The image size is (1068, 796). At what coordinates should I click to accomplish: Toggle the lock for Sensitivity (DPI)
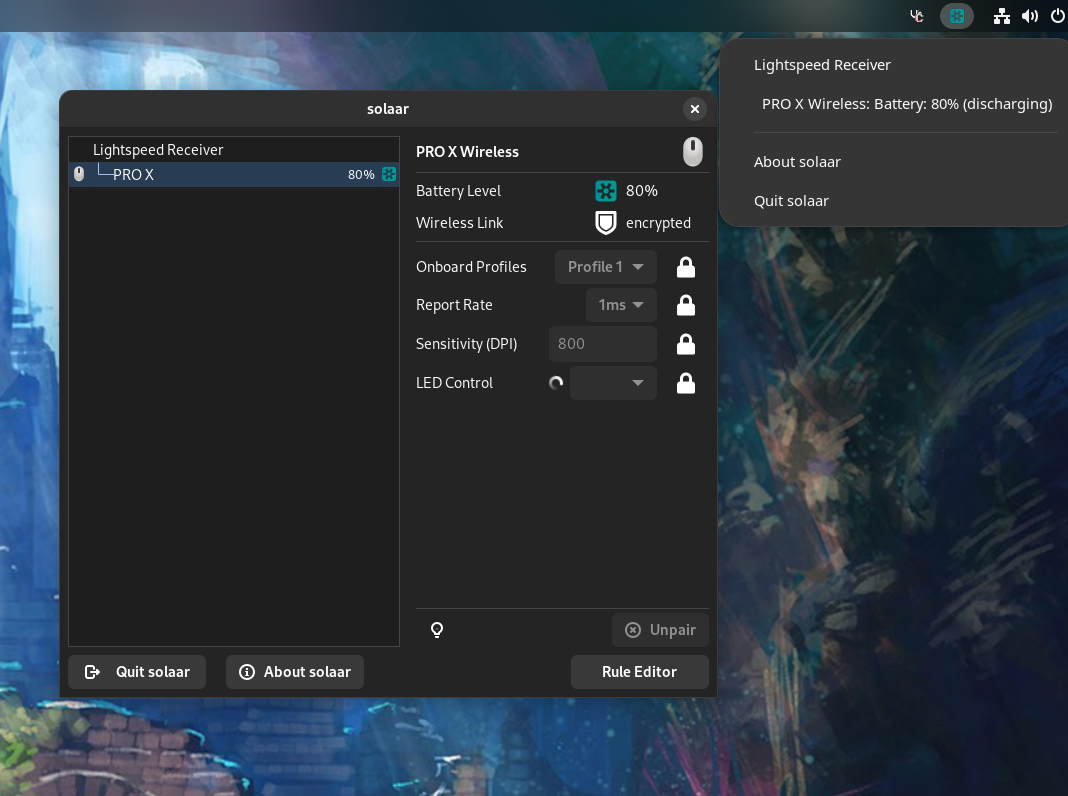click(x=686, y=344)
